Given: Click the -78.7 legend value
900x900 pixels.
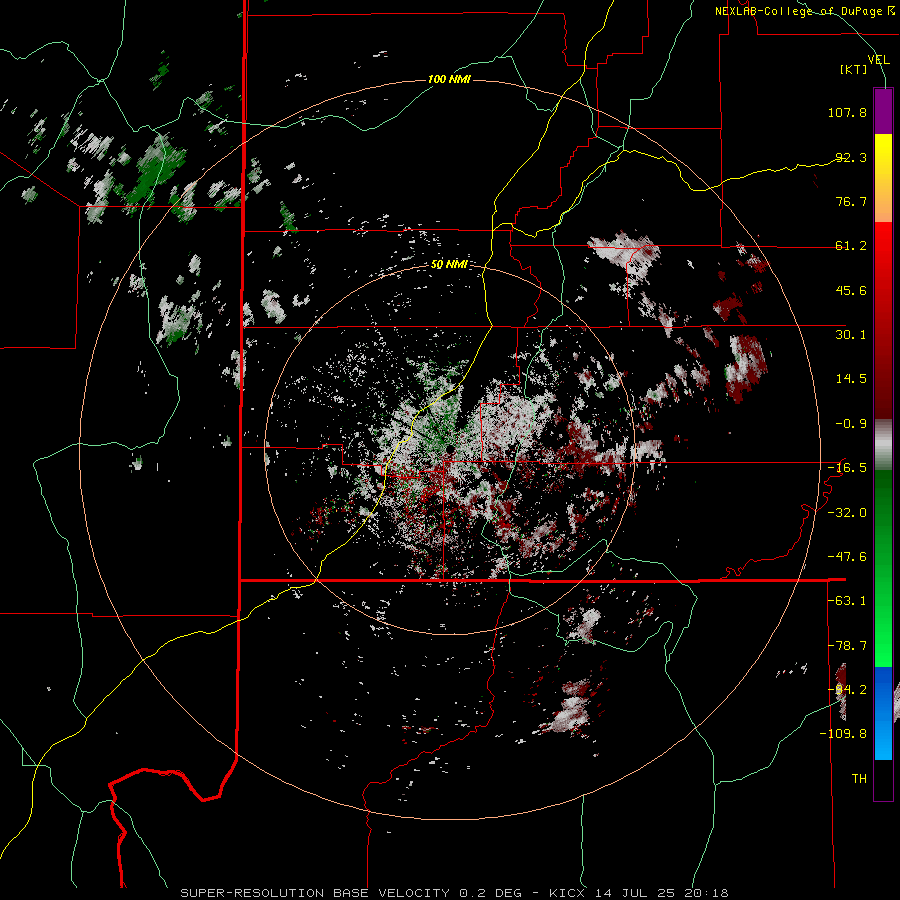Looking at the screenshot, I should point(847,646).
